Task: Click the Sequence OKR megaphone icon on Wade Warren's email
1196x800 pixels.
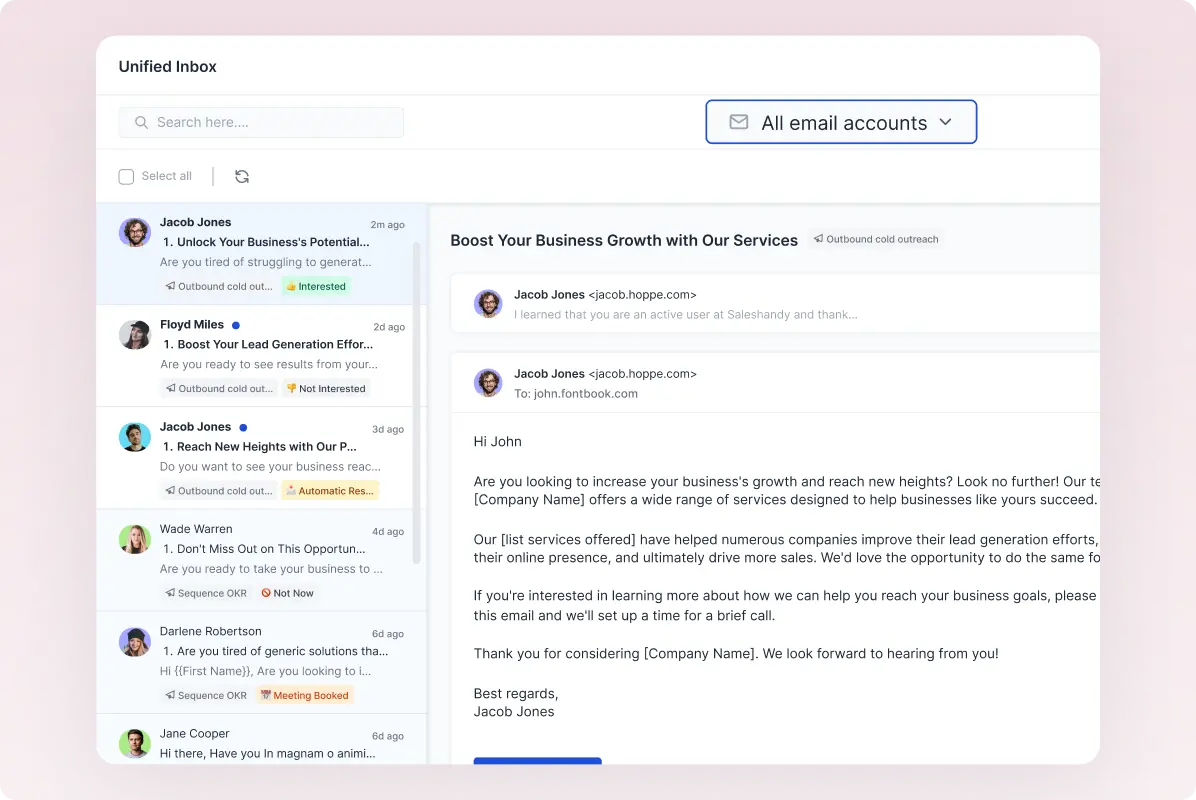Action: [172, 593]
